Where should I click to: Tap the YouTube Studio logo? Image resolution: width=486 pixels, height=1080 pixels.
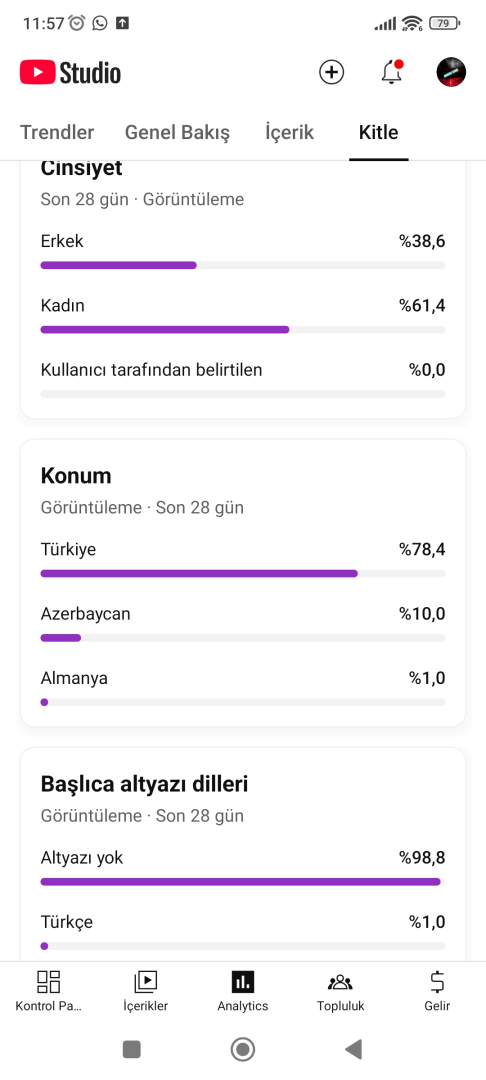pyautogui.click(x=70, y=72)
